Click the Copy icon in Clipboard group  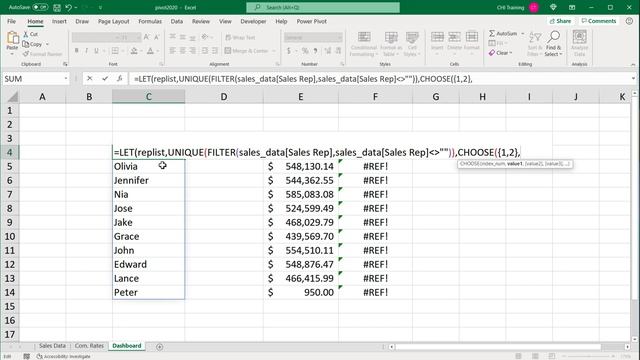(26, 44)
